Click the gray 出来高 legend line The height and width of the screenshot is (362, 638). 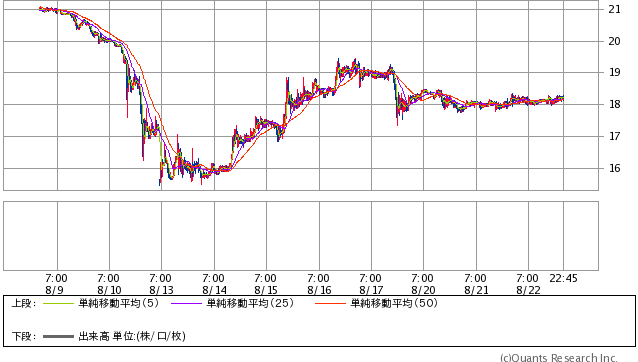[x=58, y=336]
